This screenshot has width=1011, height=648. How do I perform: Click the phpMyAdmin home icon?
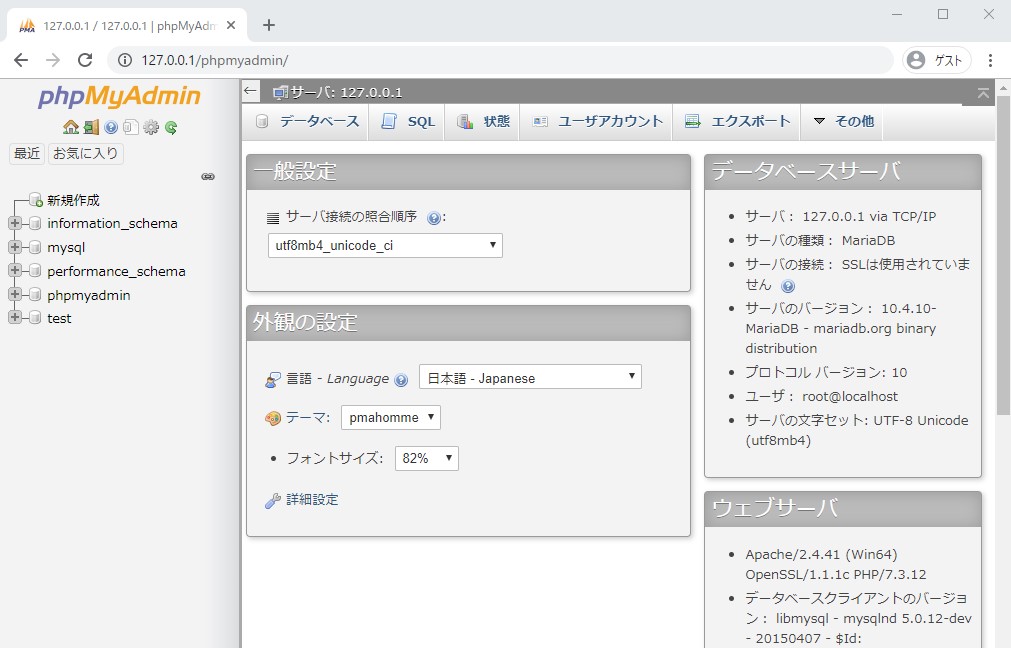(71, 127)
